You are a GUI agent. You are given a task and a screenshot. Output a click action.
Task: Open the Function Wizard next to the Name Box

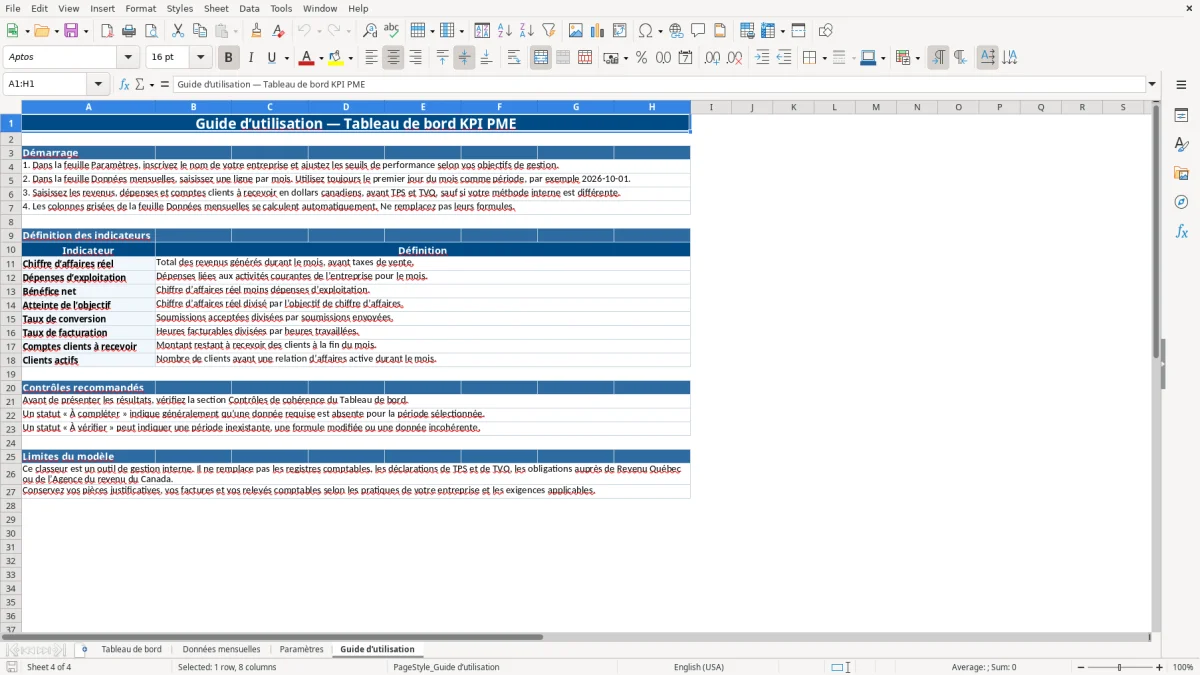[125, 84]
